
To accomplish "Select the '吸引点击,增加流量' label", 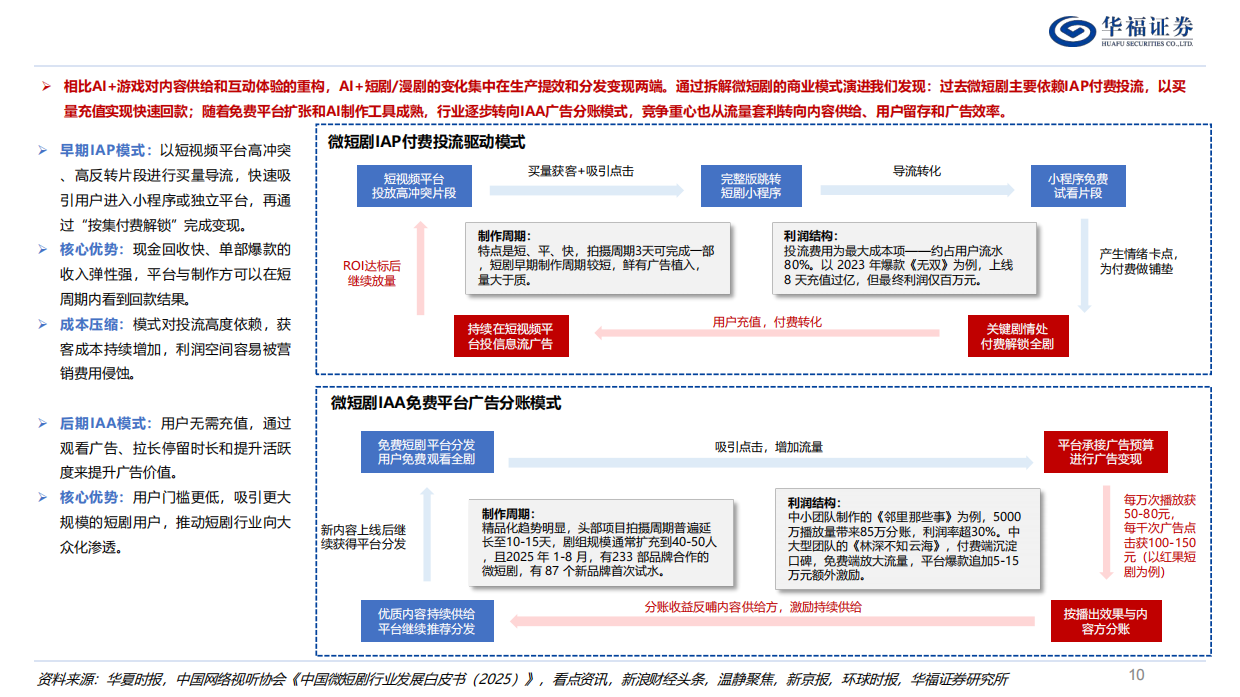I will pyautogui.click(x=767, y=449).
